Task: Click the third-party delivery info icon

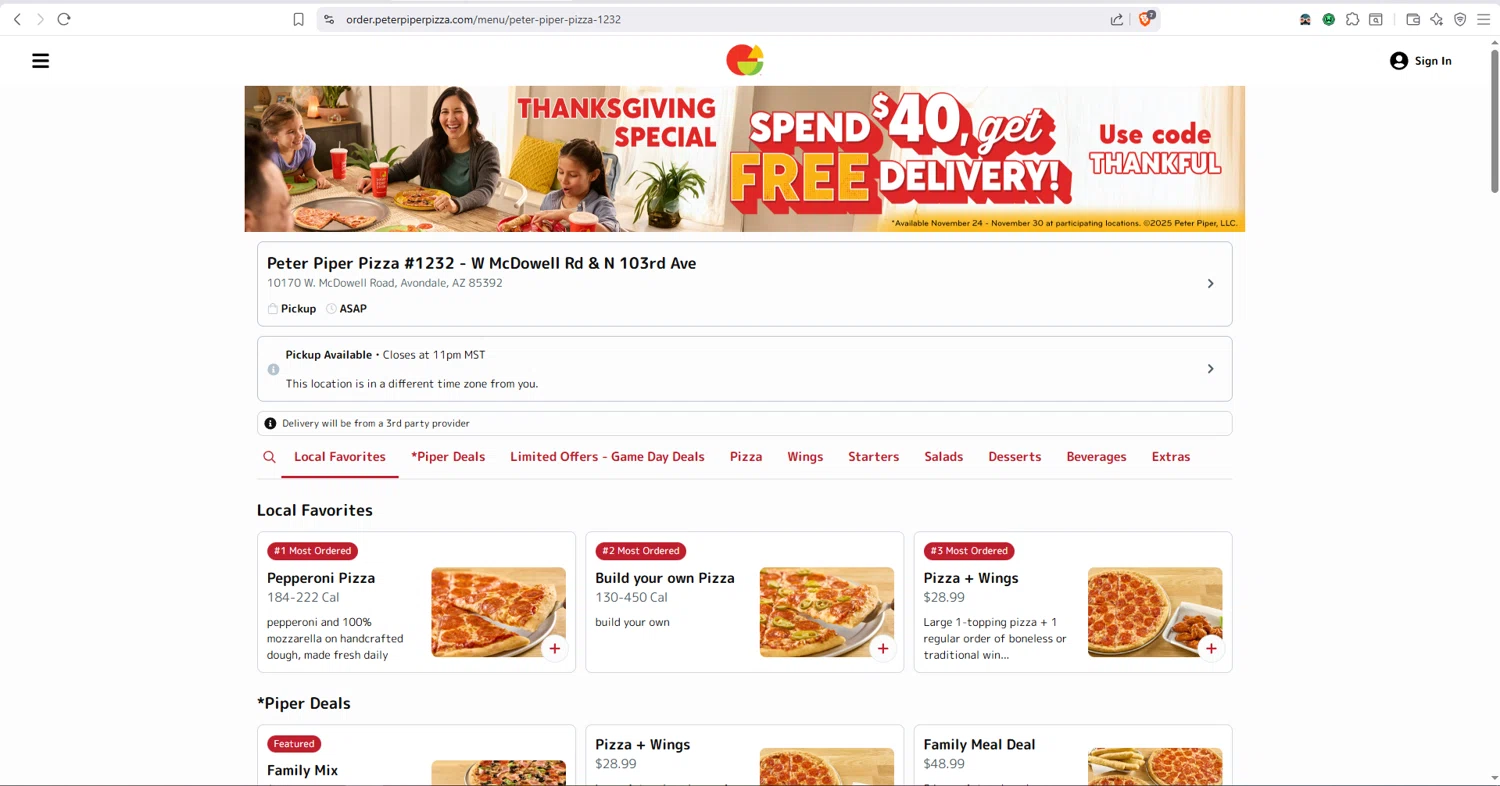Action: [270, 424]
